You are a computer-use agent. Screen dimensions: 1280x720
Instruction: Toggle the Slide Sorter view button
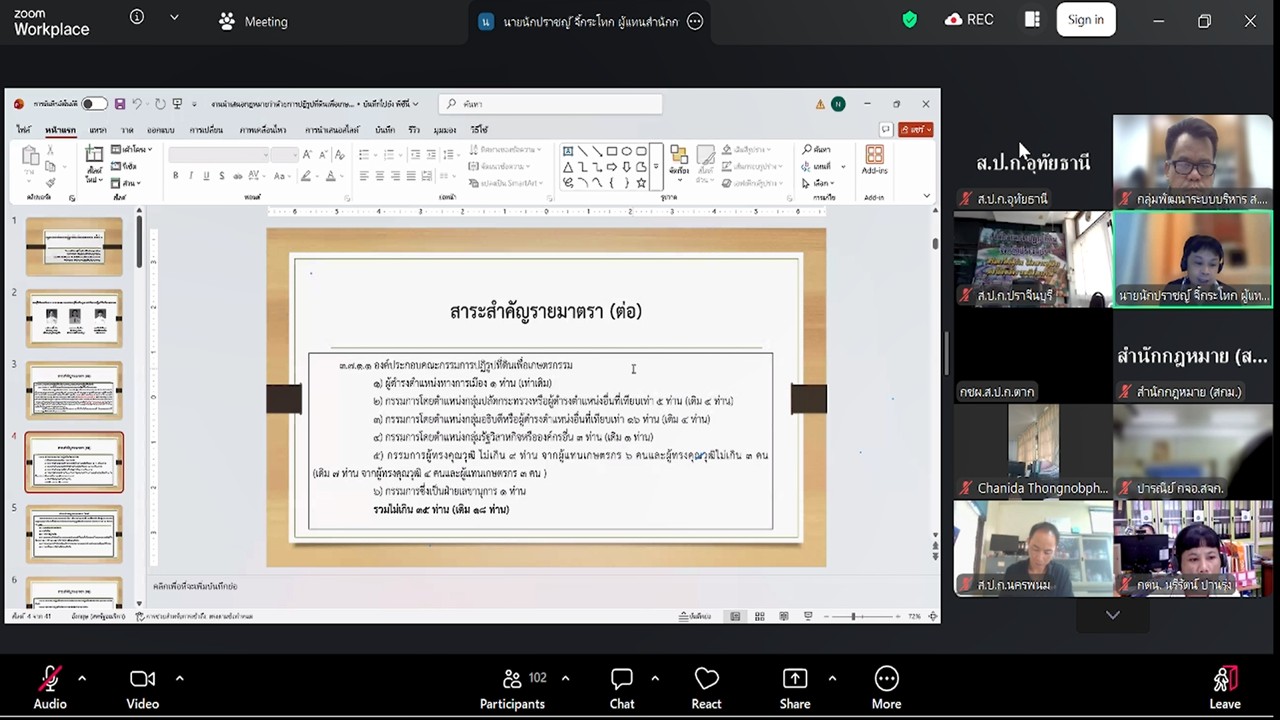pyautogui.click(x=760, y=617)
